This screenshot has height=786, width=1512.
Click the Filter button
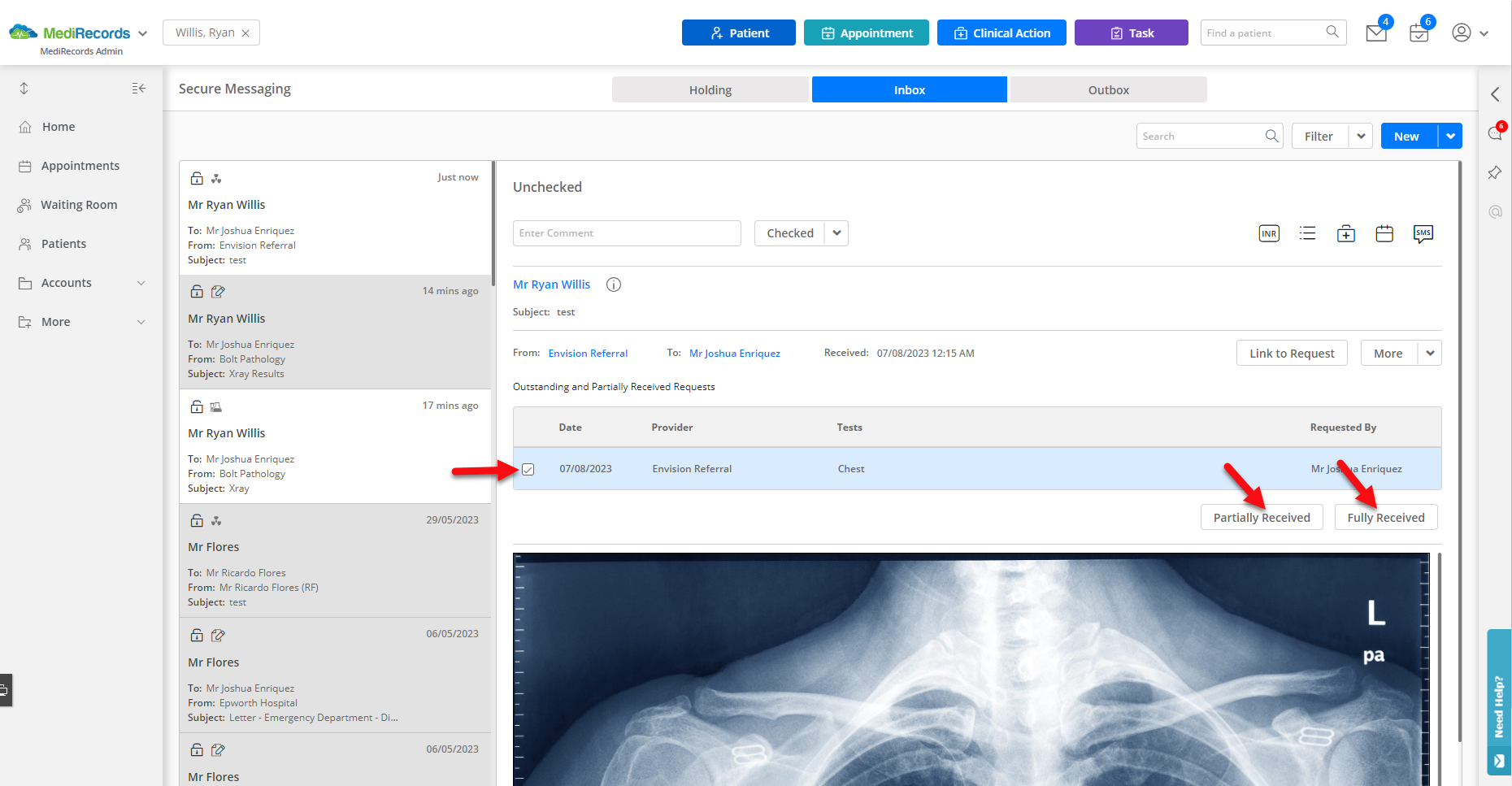coord(1320,136)
